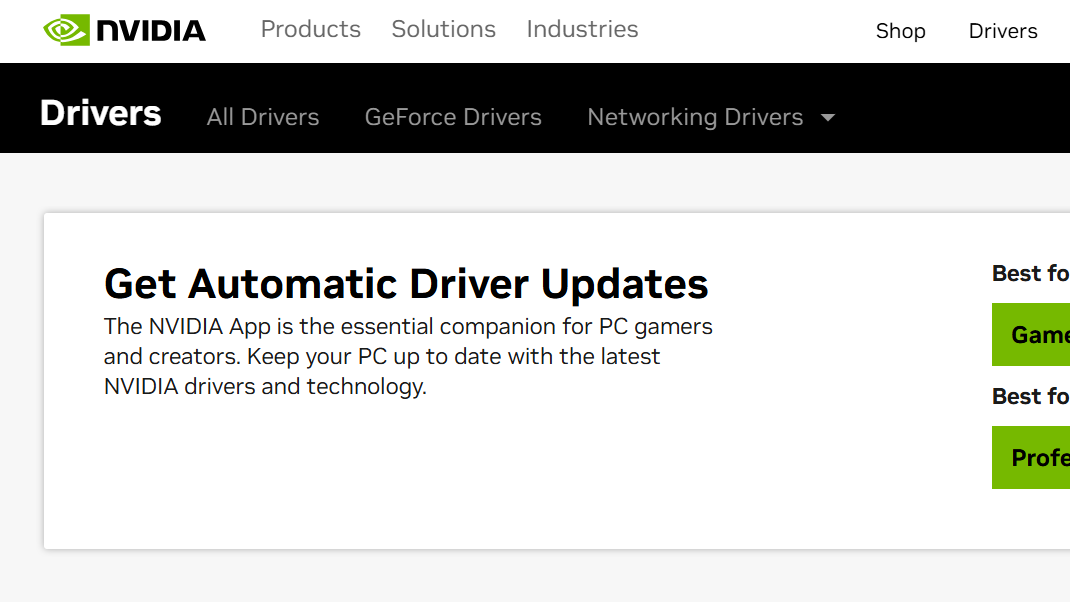The image size is (1070, 602).
Task: Open the Products menu
Action: pyautogui.click(x=310, y=29)
